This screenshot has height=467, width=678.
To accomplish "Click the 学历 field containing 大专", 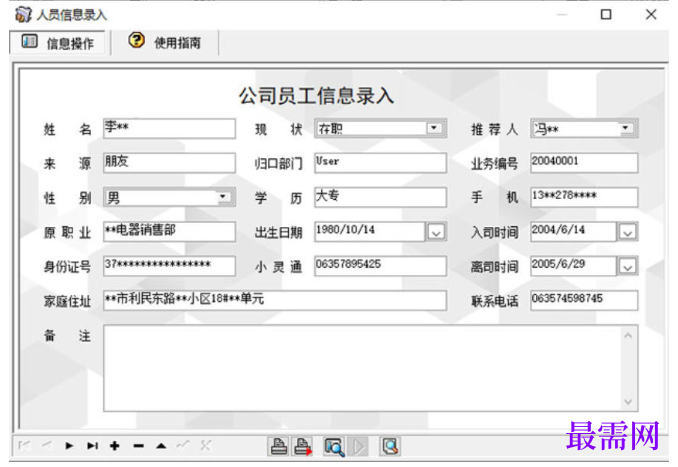I will 381,197.
